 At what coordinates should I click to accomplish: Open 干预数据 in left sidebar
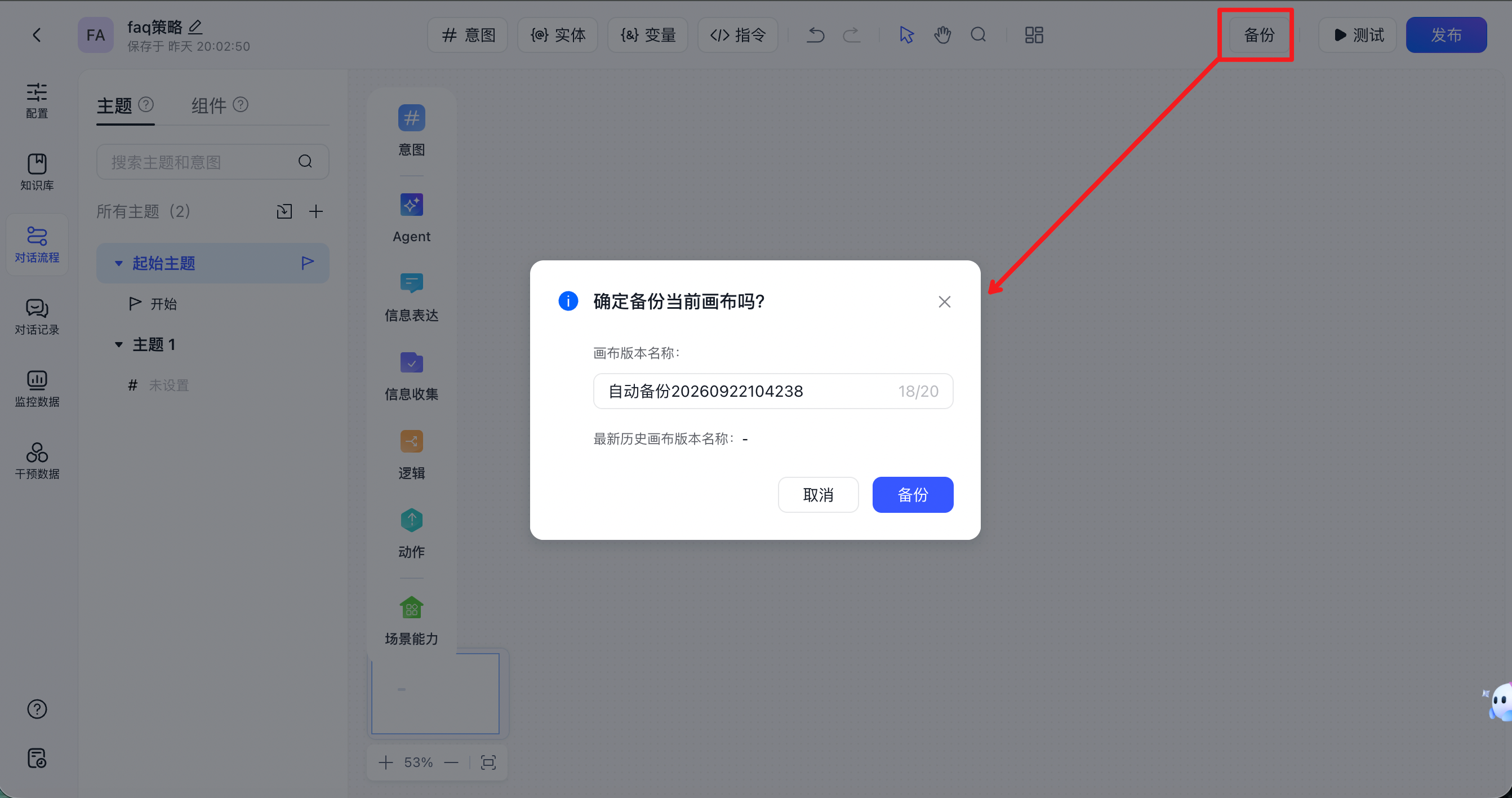[37, 461]
